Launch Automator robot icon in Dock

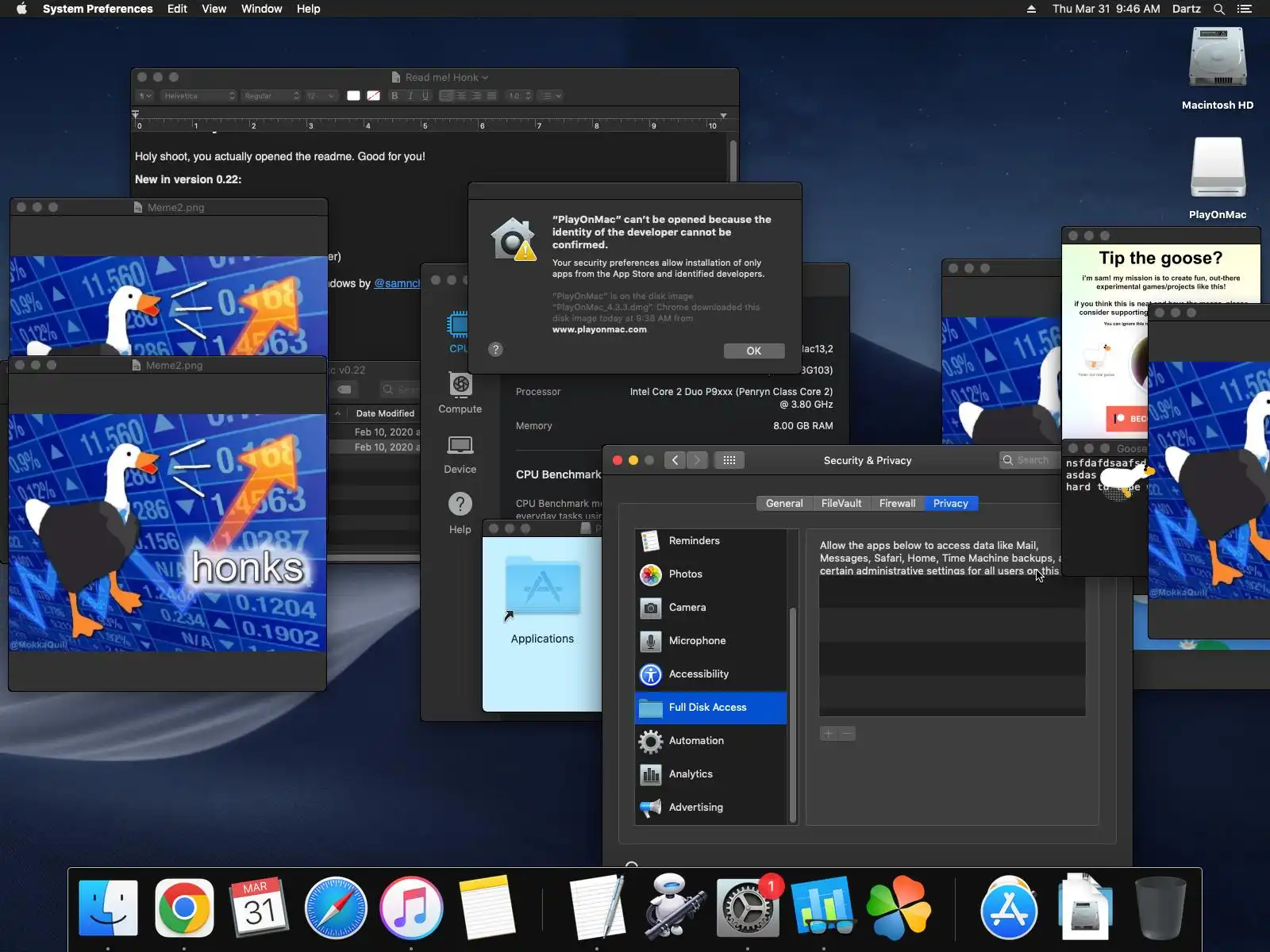[673, 906]
